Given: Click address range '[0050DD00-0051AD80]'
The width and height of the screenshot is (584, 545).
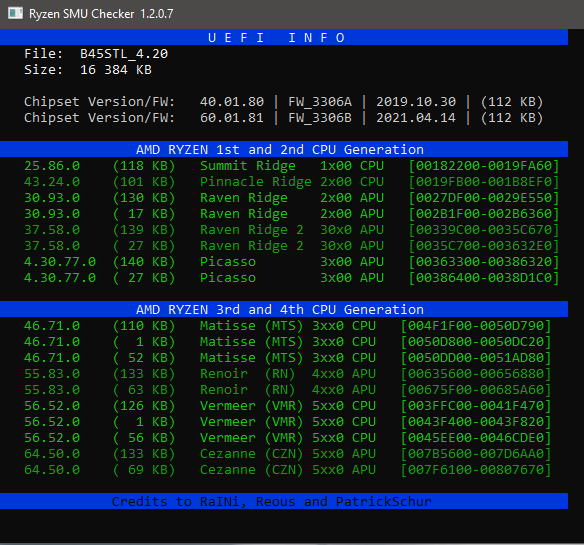Looking at the screenshot, I should 476,358.
